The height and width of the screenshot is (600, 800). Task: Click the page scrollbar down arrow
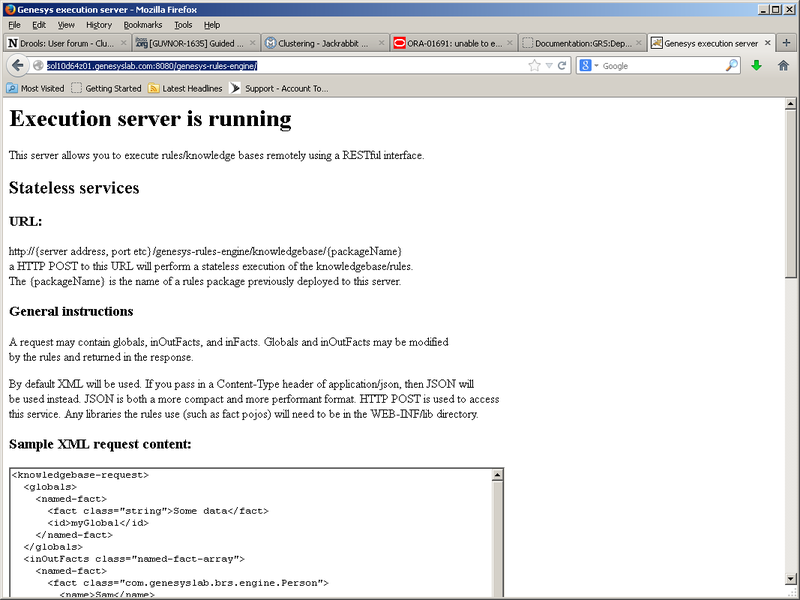(790, 579)
